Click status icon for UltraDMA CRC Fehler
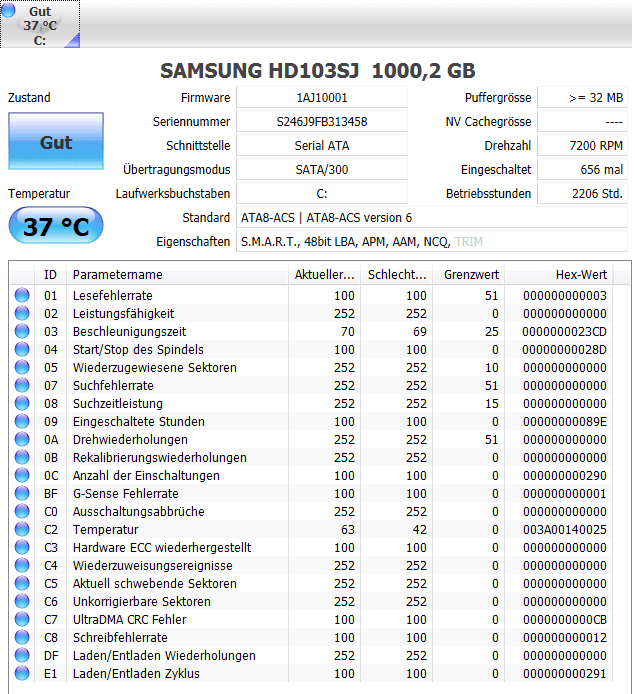Image resolution: width=635 pixels, height=694 pixels. tap(22, 619)
